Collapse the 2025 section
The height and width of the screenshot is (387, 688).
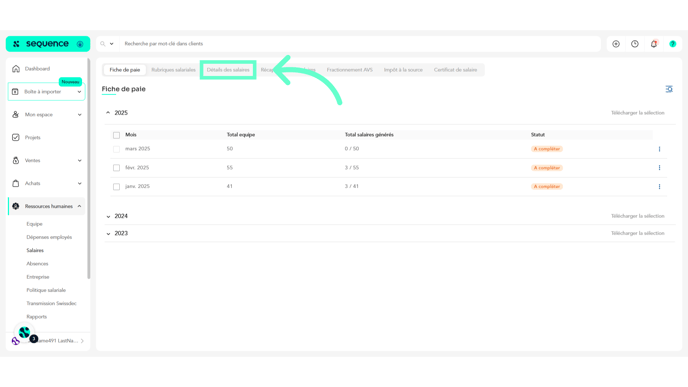(108, 113)
